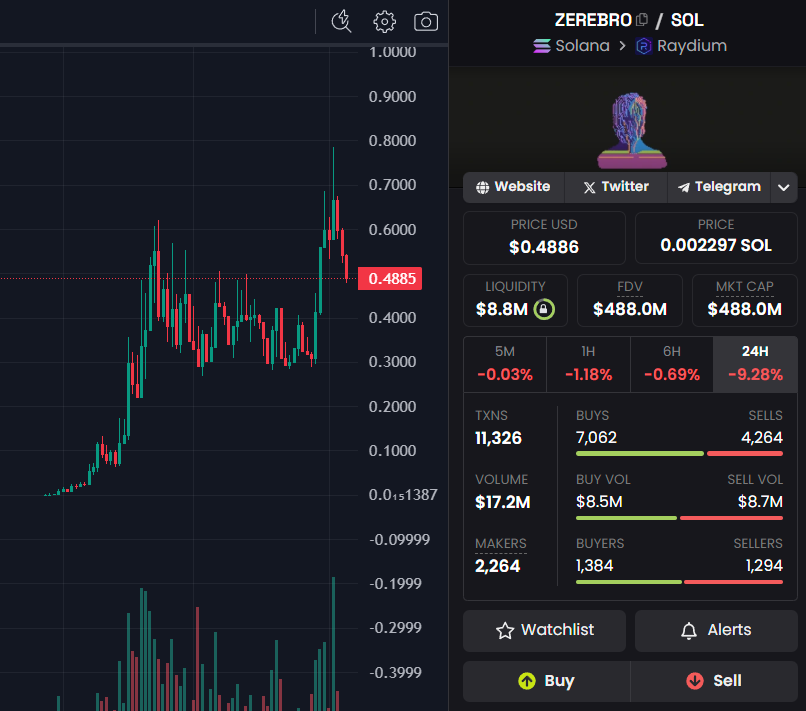Screen dimensions: 806x711
Task: Toggle ZEREBRO on your Watchlist
Action: [x=543, y=630]
